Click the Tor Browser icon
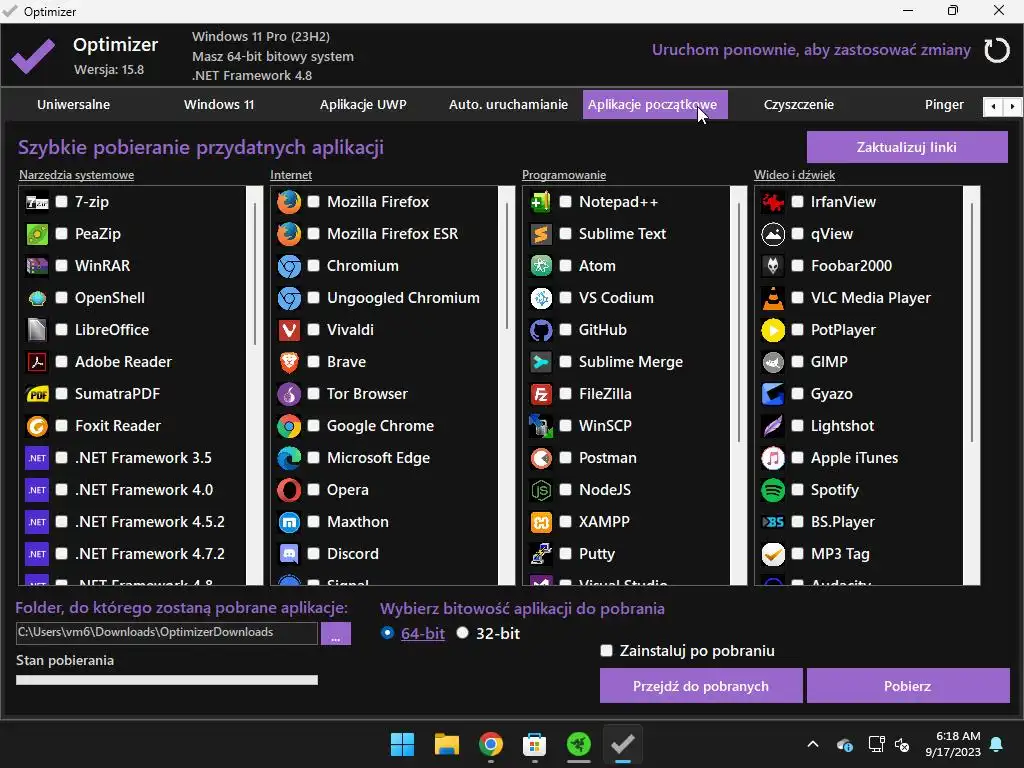The width and height of the screenshot is (1024, 768). 289,394
